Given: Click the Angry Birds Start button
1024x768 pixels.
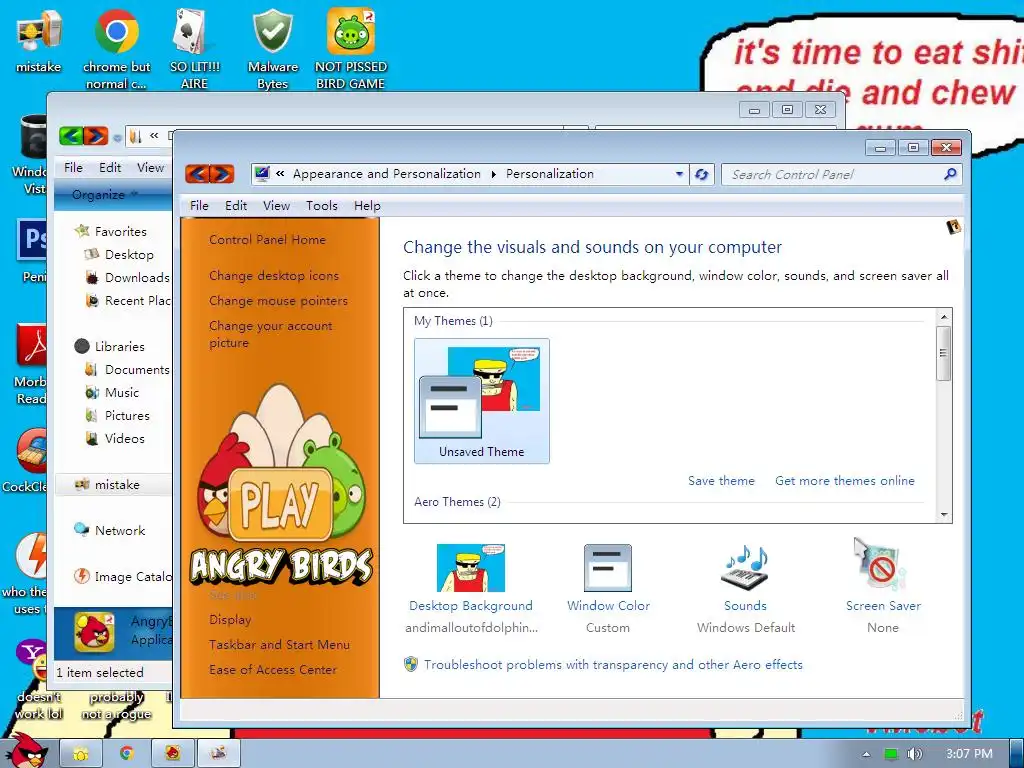Looking at the screenshot, I should coord(26,751).
